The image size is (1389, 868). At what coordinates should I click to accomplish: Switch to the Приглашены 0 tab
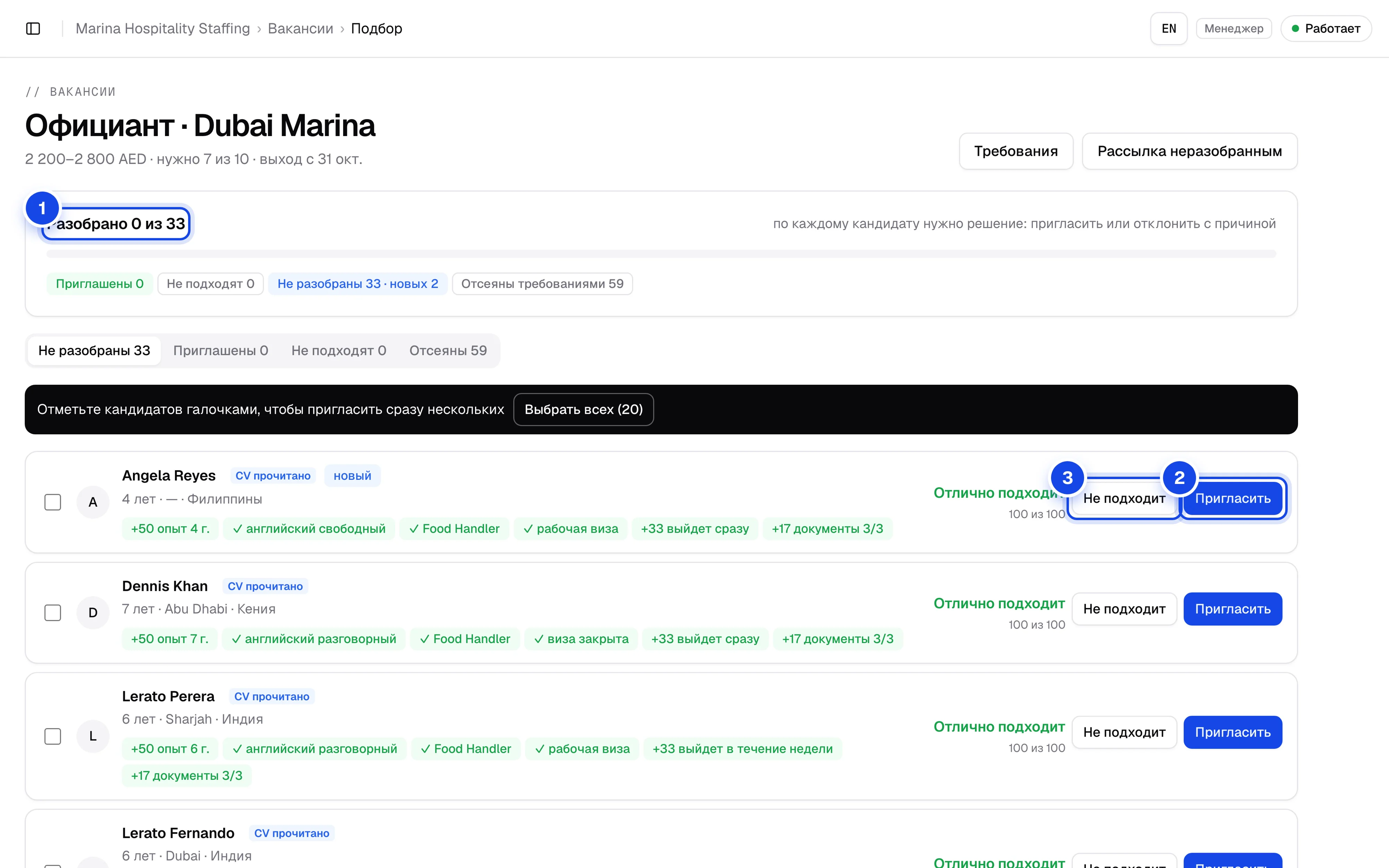point(221,351)
